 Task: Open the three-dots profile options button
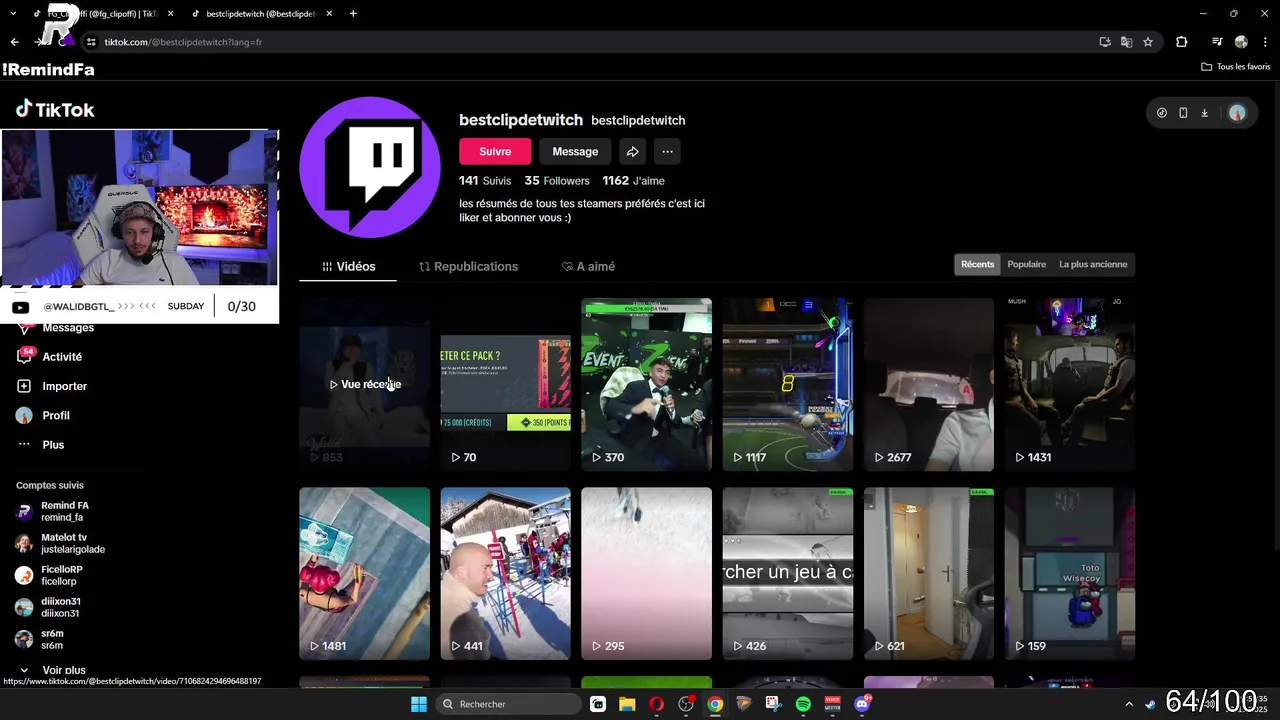[667, 152]
